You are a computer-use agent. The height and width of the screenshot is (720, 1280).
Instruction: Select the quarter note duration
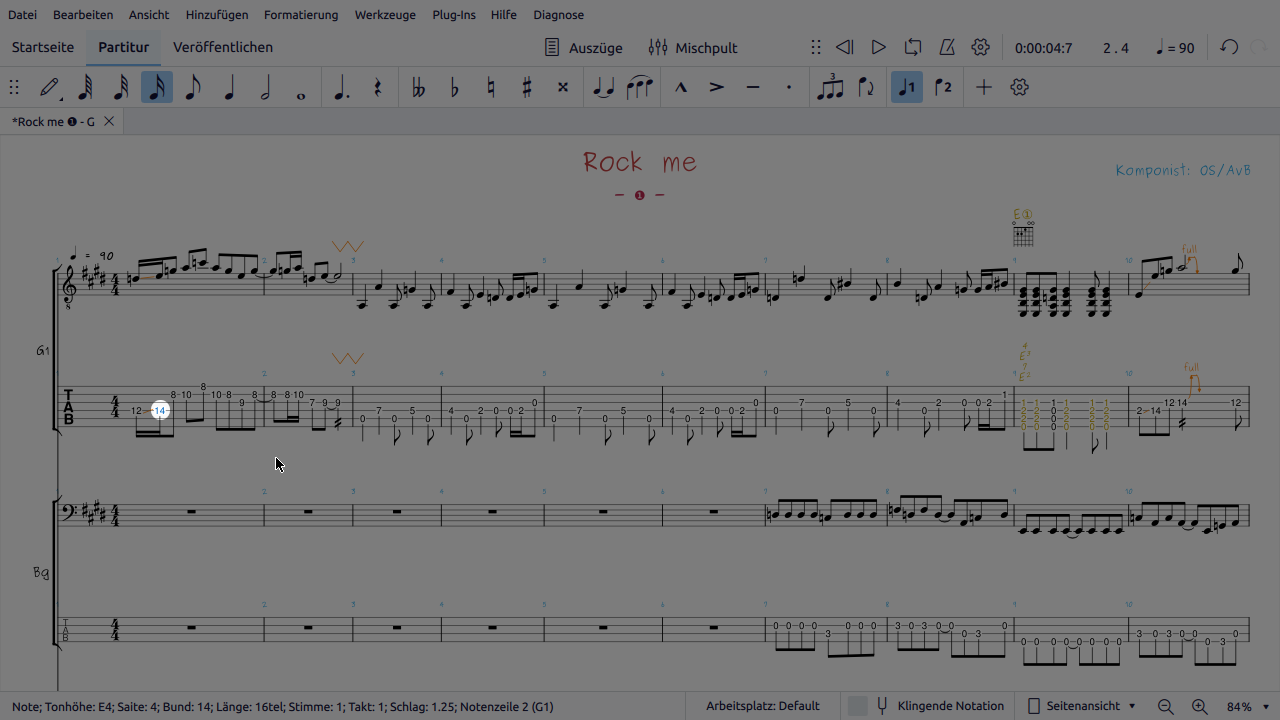[x=229, y=88]
